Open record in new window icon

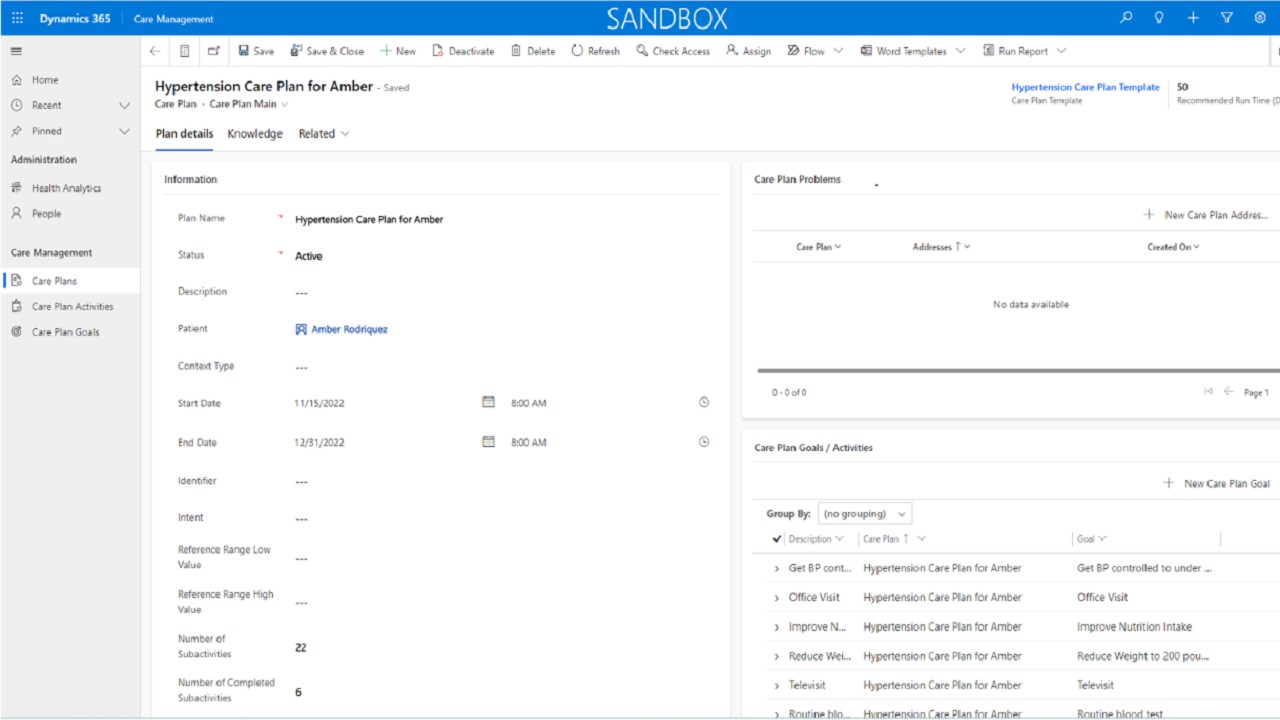[x=214, y=51]
